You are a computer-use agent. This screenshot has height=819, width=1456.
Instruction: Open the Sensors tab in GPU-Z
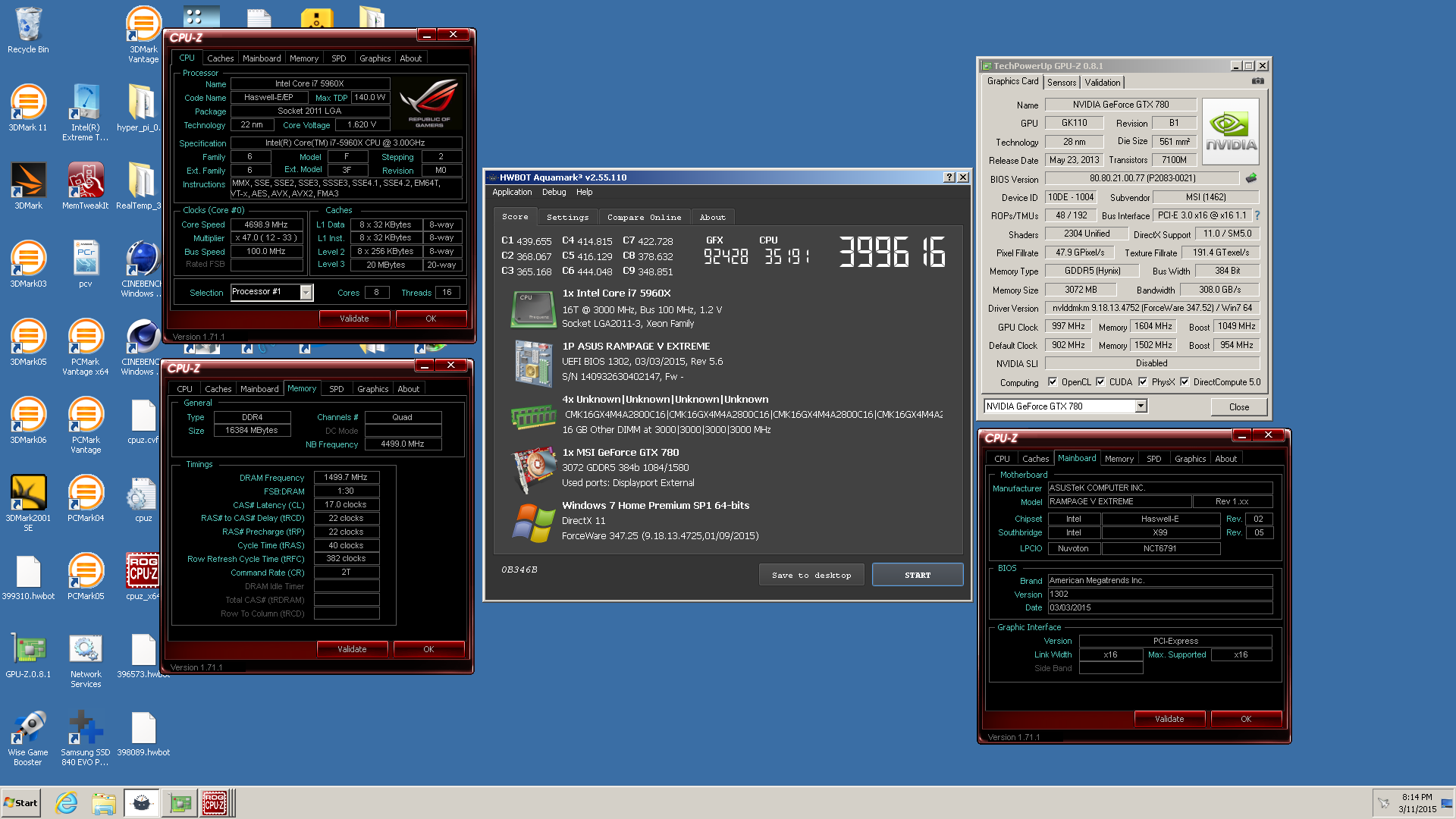point(1062,83)
